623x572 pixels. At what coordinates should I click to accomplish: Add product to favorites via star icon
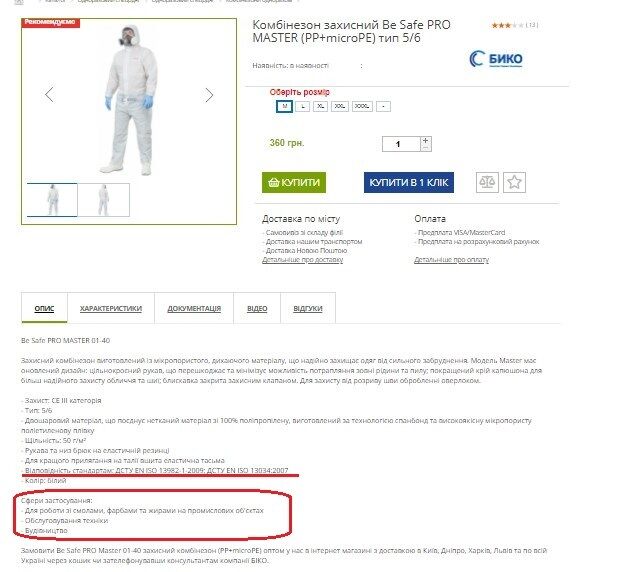tap(514, 182)
